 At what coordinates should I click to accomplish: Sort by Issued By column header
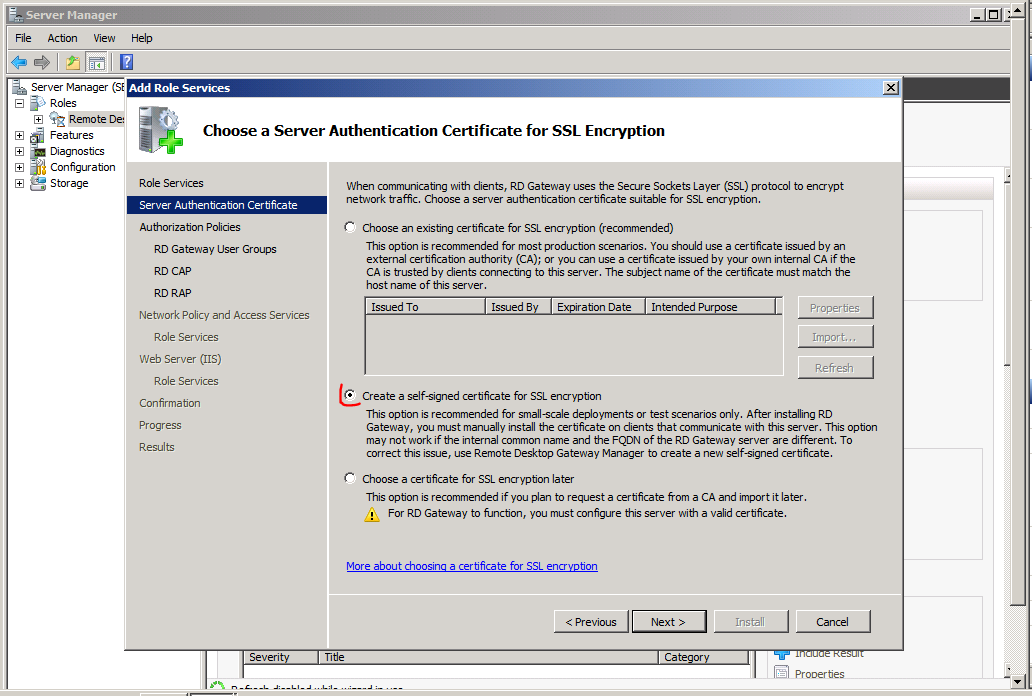pyautogui.click(x=518, y=307)
